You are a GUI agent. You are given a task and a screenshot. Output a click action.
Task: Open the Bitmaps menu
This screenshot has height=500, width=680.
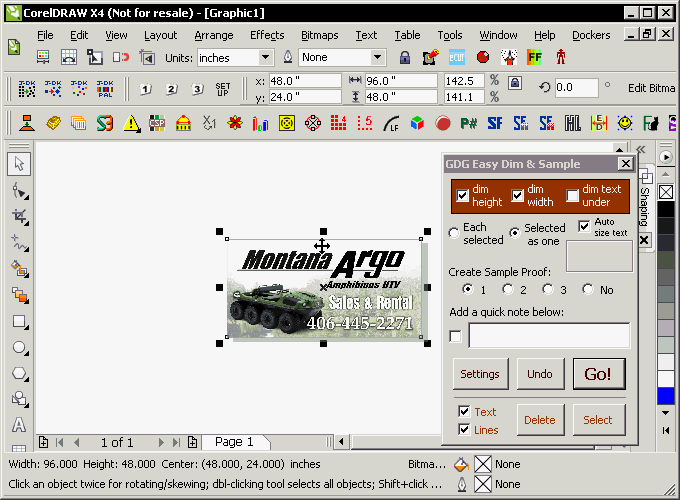[320, 35]
